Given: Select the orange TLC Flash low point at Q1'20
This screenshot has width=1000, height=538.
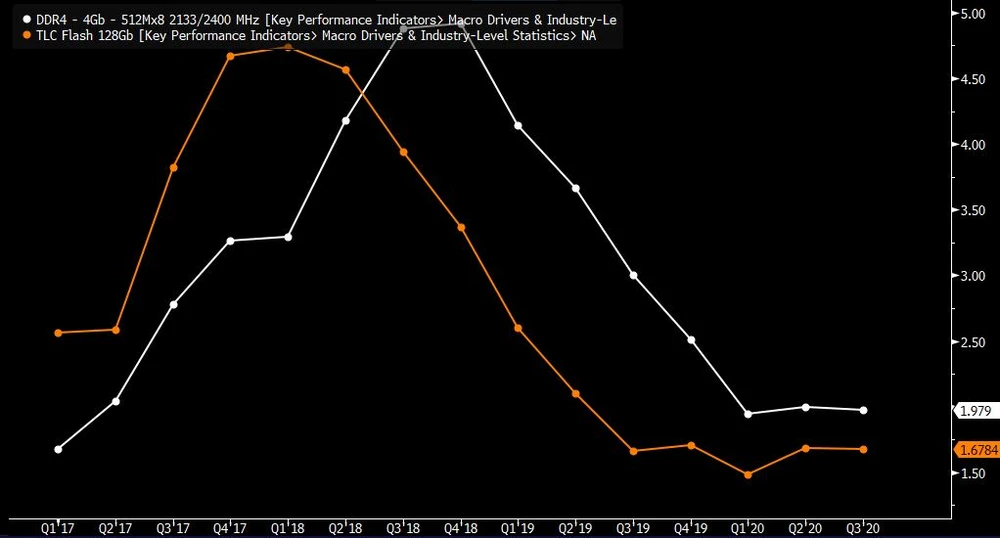Looking at the screenshot, I should point(748,475).
